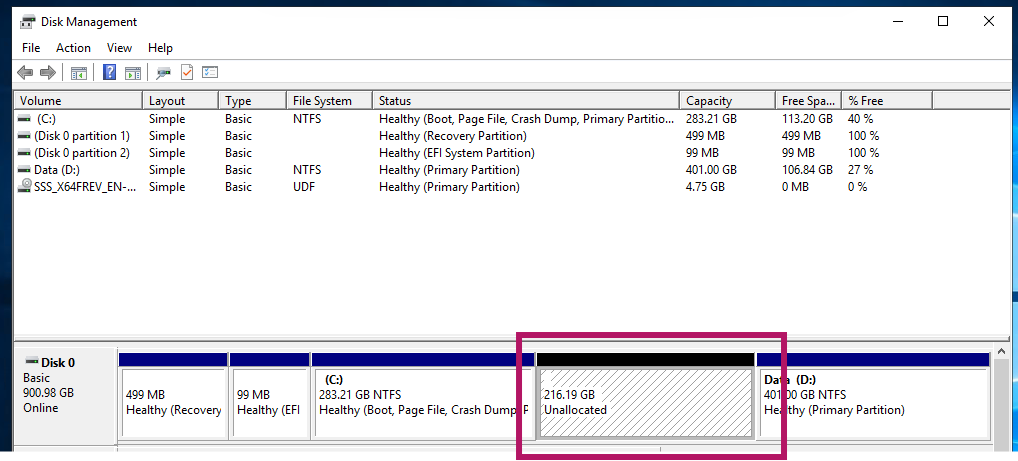Sort by the Capacity column header
This screenshot has width=1018, height=461.
coord(727,101)
